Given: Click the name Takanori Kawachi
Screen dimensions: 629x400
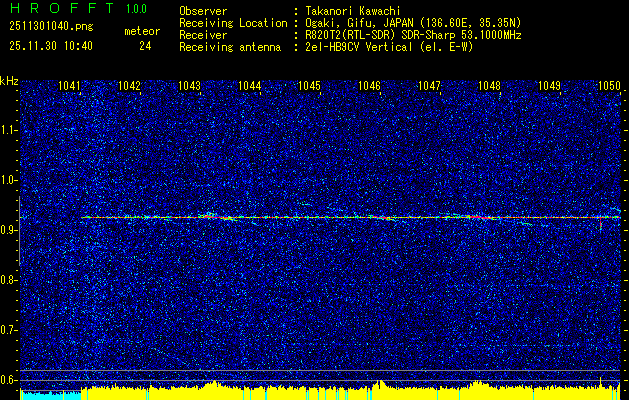Looking at the screenshot, I should [x=353, y=11].
